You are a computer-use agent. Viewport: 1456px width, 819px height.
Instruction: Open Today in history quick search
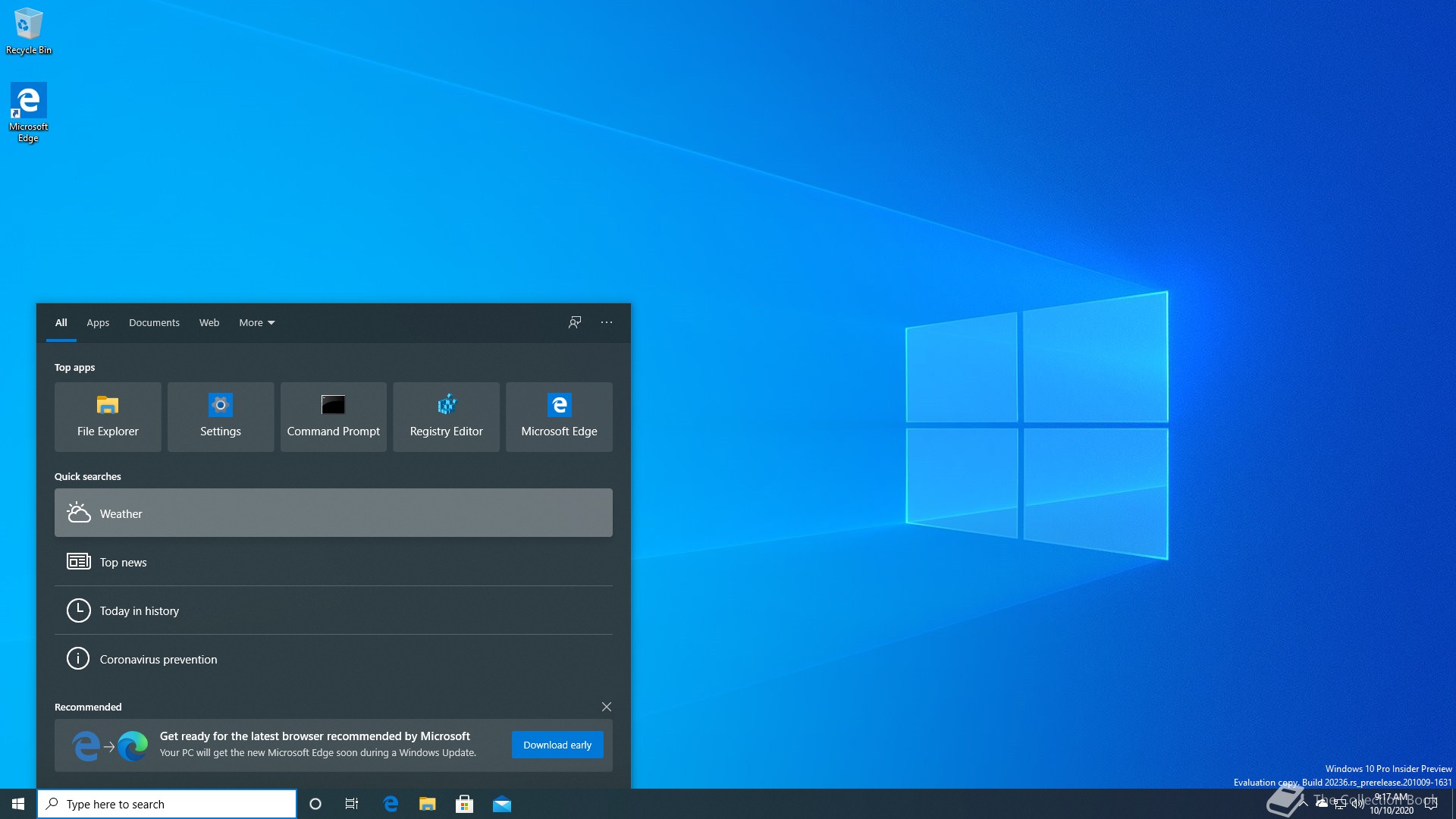[x=334, y=610]
